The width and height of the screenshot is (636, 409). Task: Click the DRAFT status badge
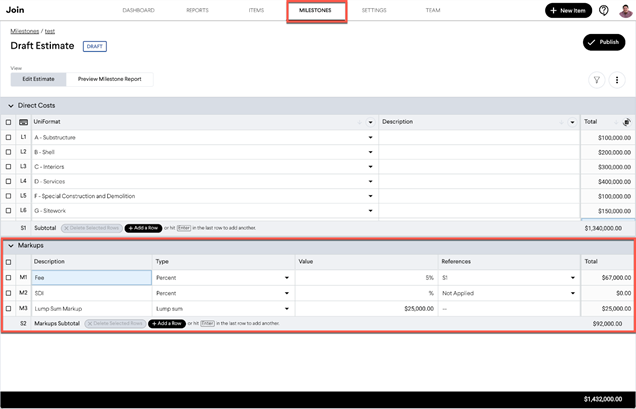(95, 46)
